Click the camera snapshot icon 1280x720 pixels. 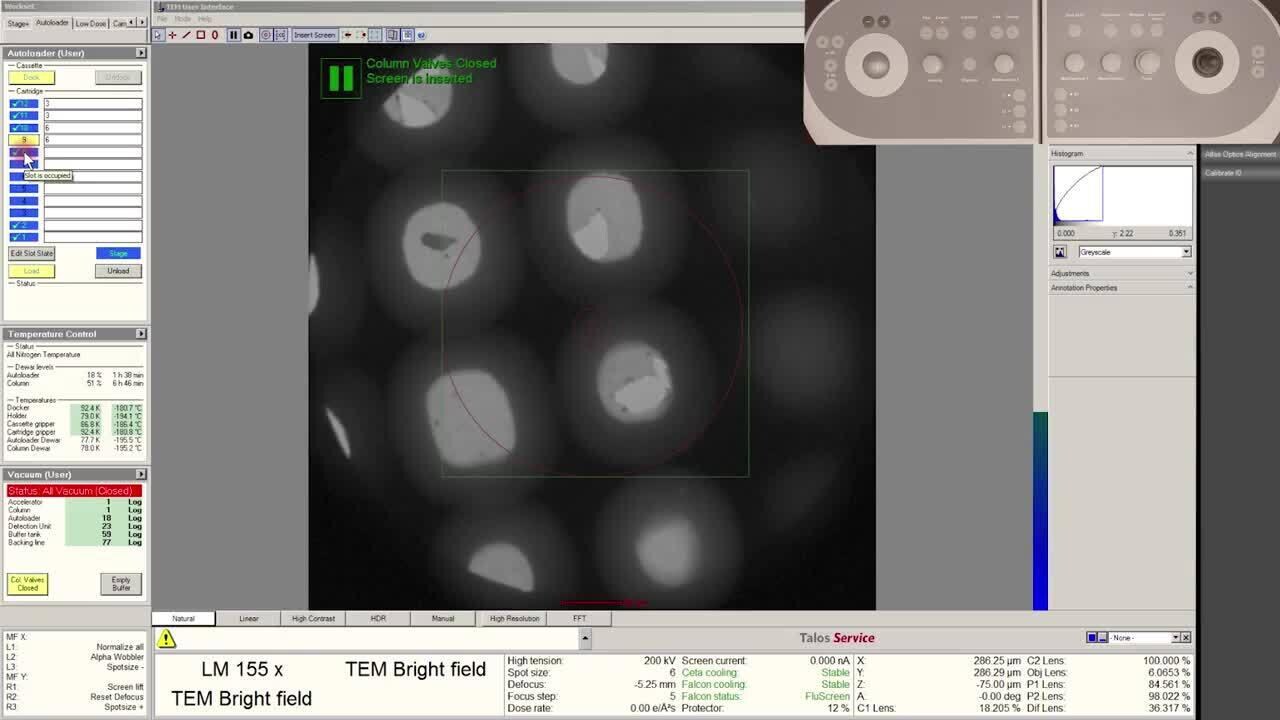pyautogui.click(x=248, y=35)
